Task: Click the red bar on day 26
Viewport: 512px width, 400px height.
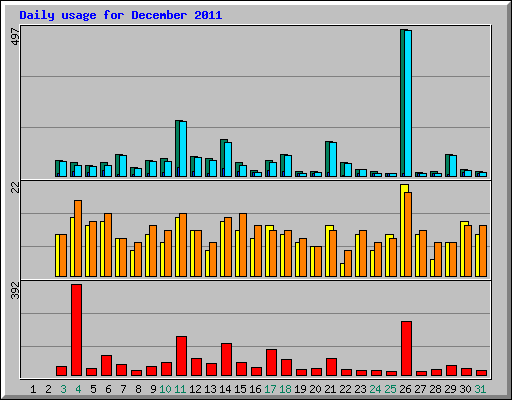Action: click(406, 349)
